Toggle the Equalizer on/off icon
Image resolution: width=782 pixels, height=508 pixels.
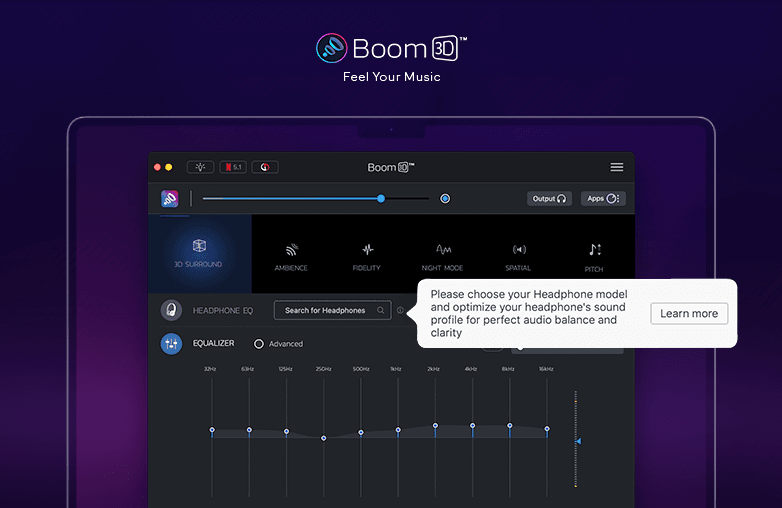pyautogui.click(x=171, y=343)
